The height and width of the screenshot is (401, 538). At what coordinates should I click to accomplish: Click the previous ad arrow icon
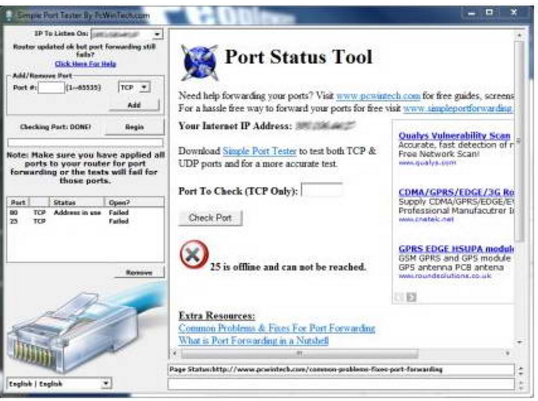[x=399, y=297]
